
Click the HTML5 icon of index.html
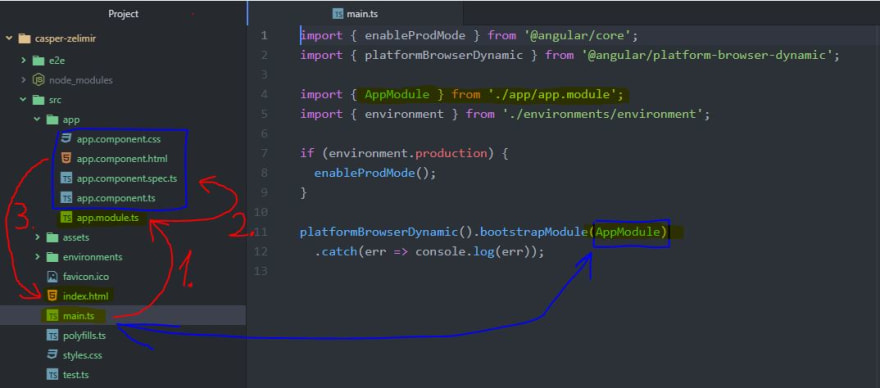53,295
